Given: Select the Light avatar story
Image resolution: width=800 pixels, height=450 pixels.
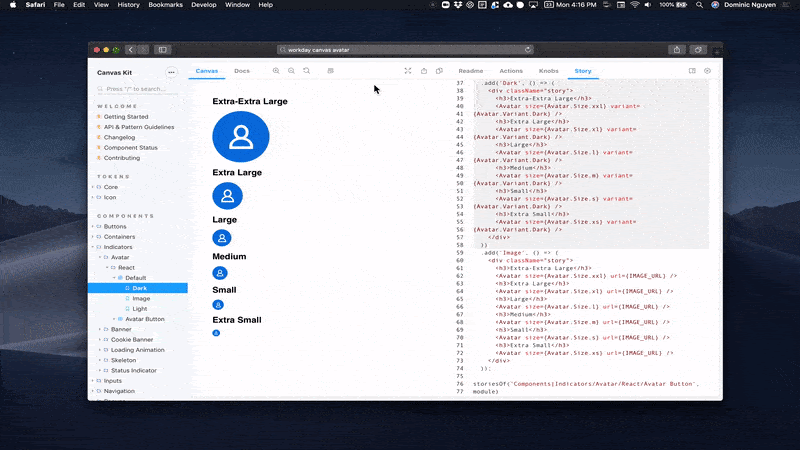Looking at the screenshot, I should 140,309.
